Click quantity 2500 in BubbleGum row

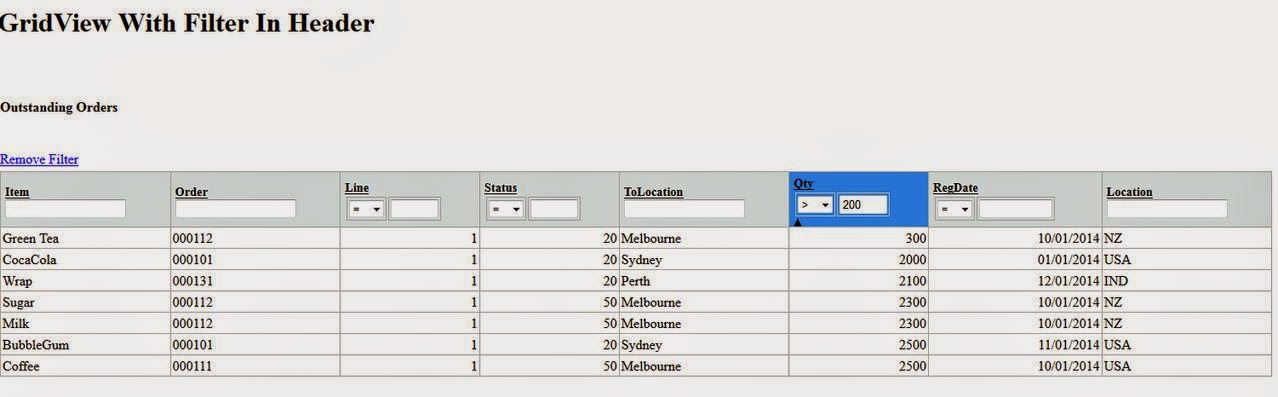[x=912, y=345]
